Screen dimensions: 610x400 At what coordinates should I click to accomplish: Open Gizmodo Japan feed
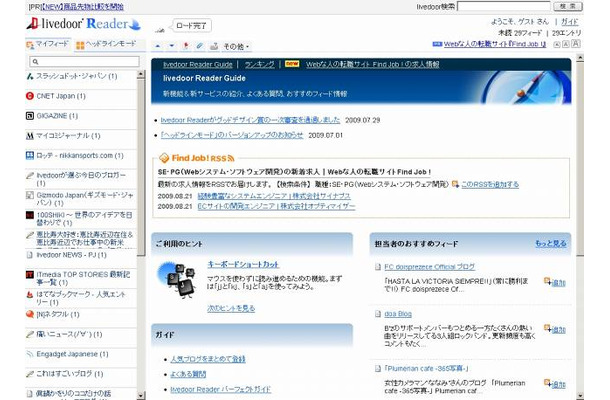(x=85, y=199)
